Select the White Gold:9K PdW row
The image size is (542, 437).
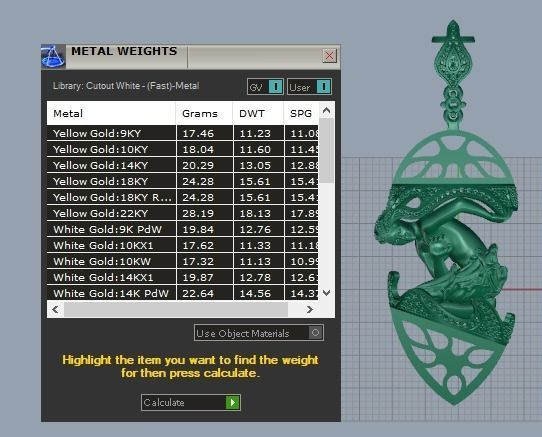coord(183,229)
